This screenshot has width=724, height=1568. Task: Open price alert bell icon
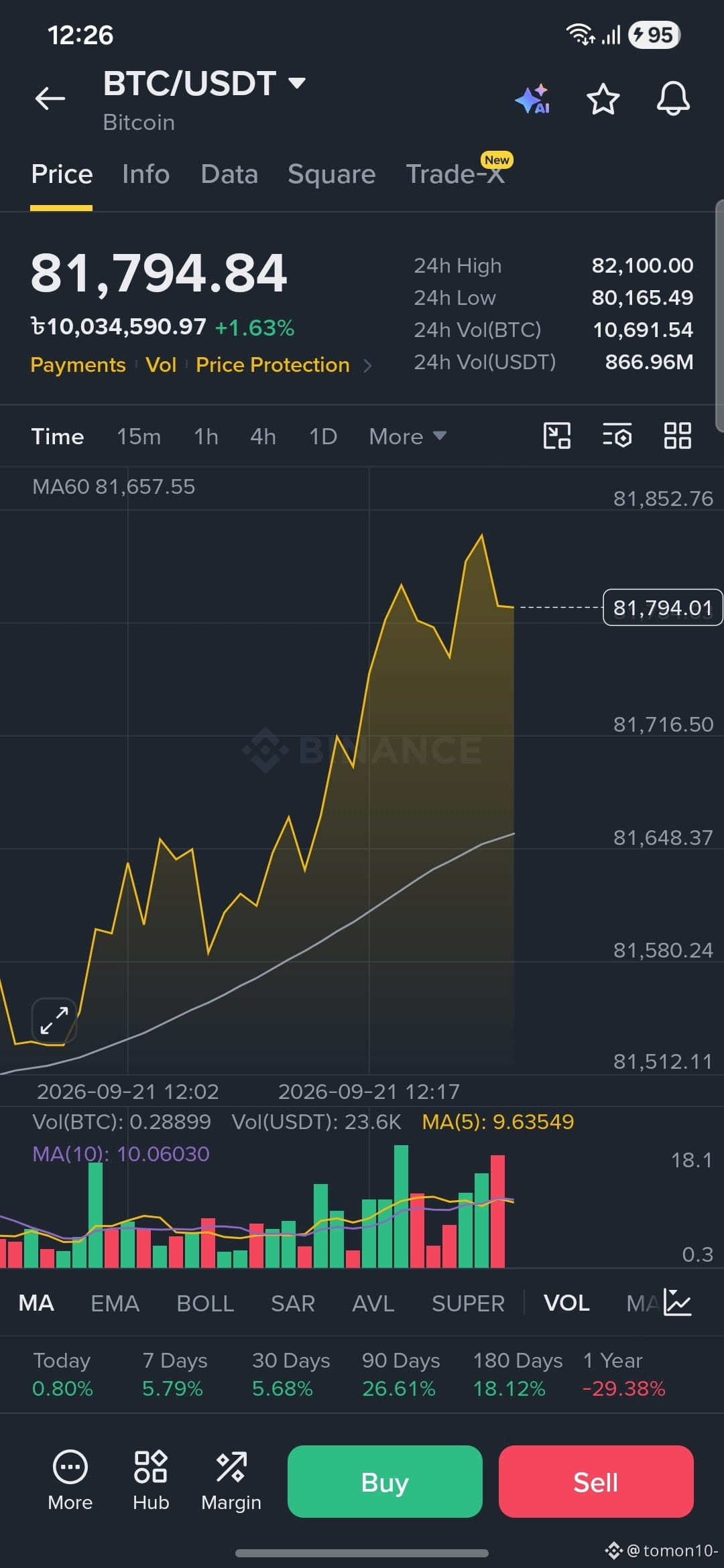click(673, 99)
